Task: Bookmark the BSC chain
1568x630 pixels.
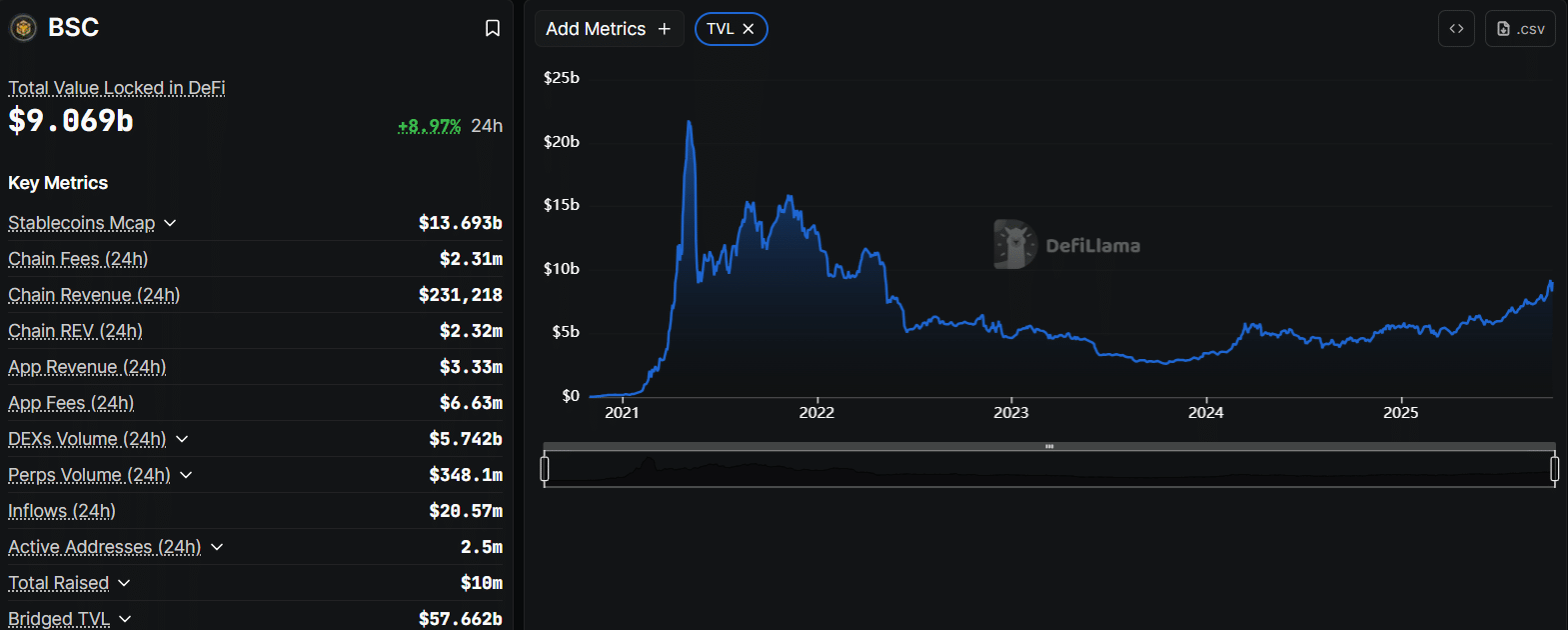Action: 493,28
